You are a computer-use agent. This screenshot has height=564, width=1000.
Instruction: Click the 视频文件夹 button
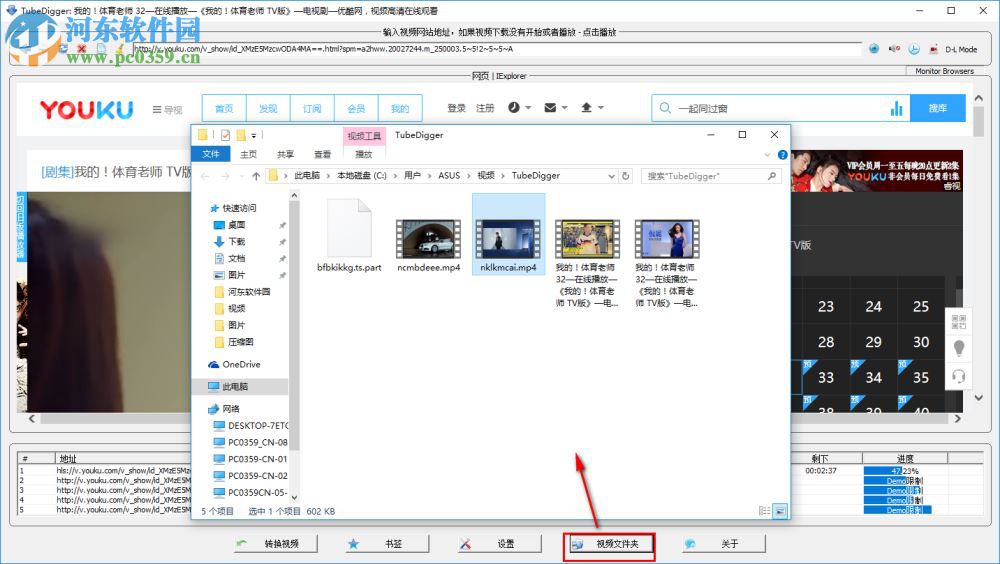[x=610, y=544]
